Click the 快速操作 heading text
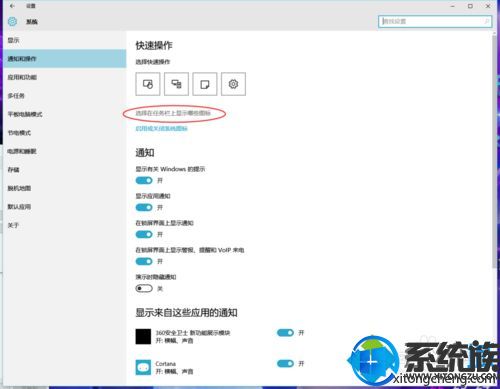Image resolution: width=500 pixels, height=389 pixels. (154, 46)
